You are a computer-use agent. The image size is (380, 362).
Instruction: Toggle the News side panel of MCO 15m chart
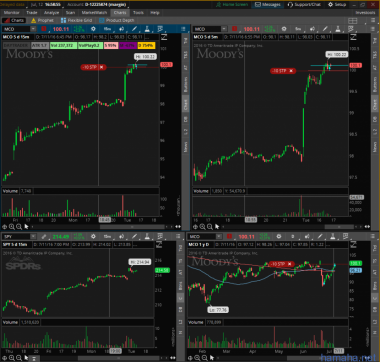(x=186, y=147)
